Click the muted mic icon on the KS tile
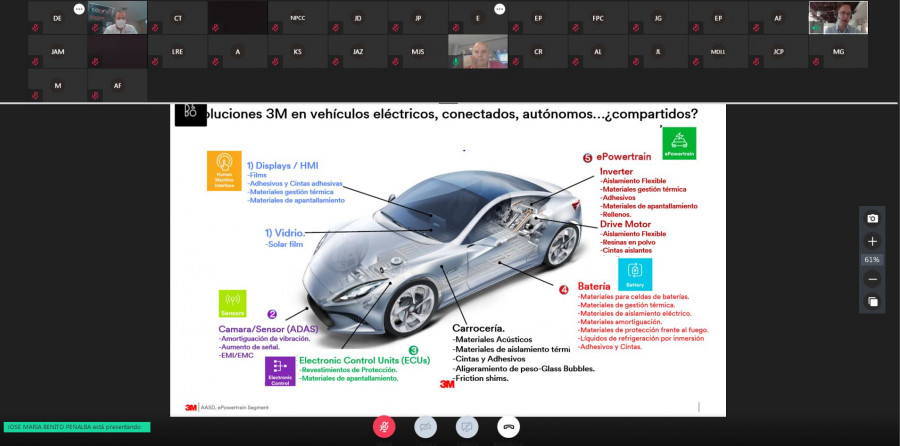Screen dimensions: 900x446 tap(275, 61)
